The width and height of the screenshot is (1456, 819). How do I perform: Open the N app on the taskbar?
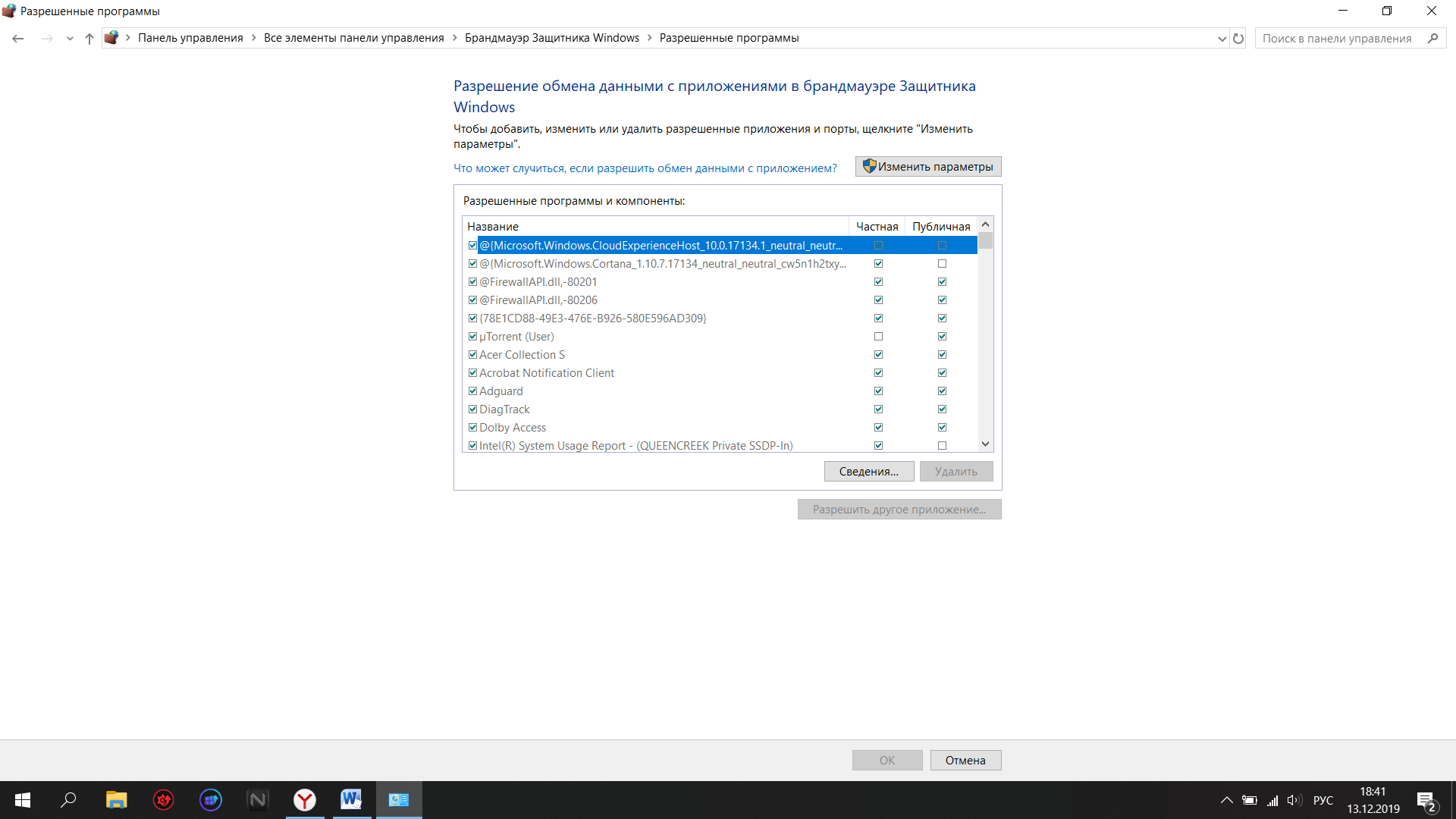(258, 800)
